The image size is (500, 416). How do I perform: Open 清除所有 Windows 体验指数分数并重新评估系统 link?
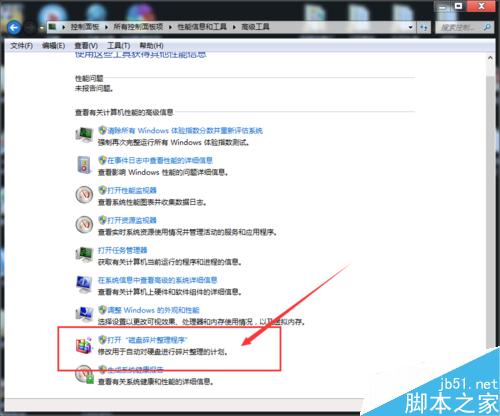(x=185, y=130)
